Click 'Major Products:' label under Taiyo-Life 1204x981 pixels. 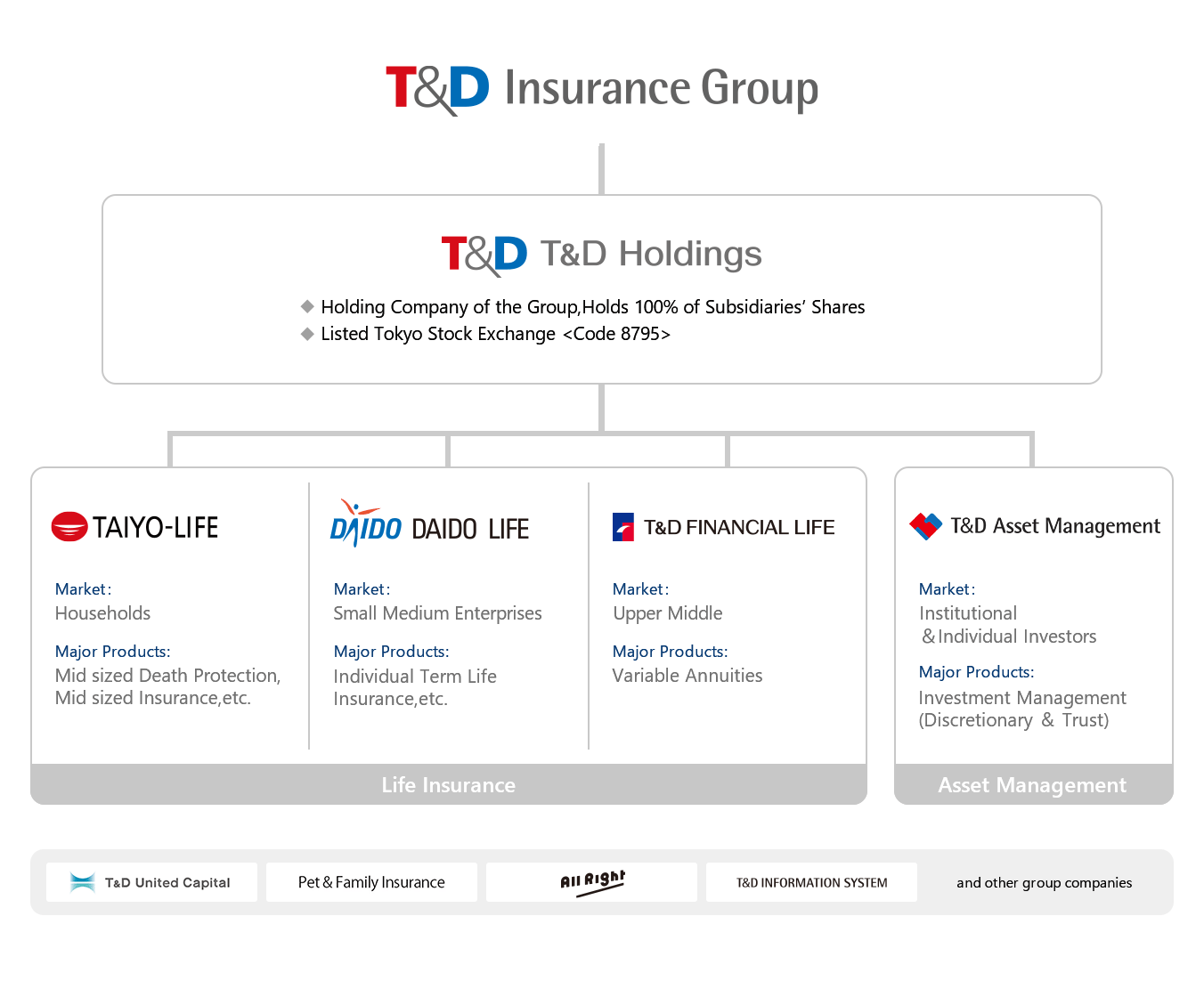(113, 652)
